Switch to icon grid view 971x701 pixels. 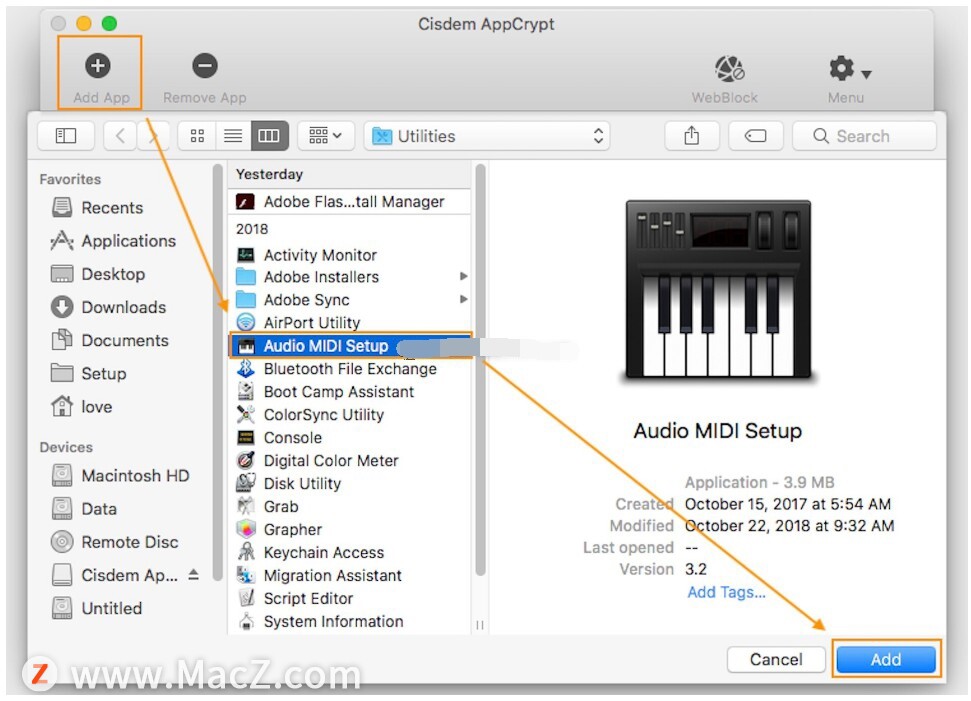tap(197, 136)
